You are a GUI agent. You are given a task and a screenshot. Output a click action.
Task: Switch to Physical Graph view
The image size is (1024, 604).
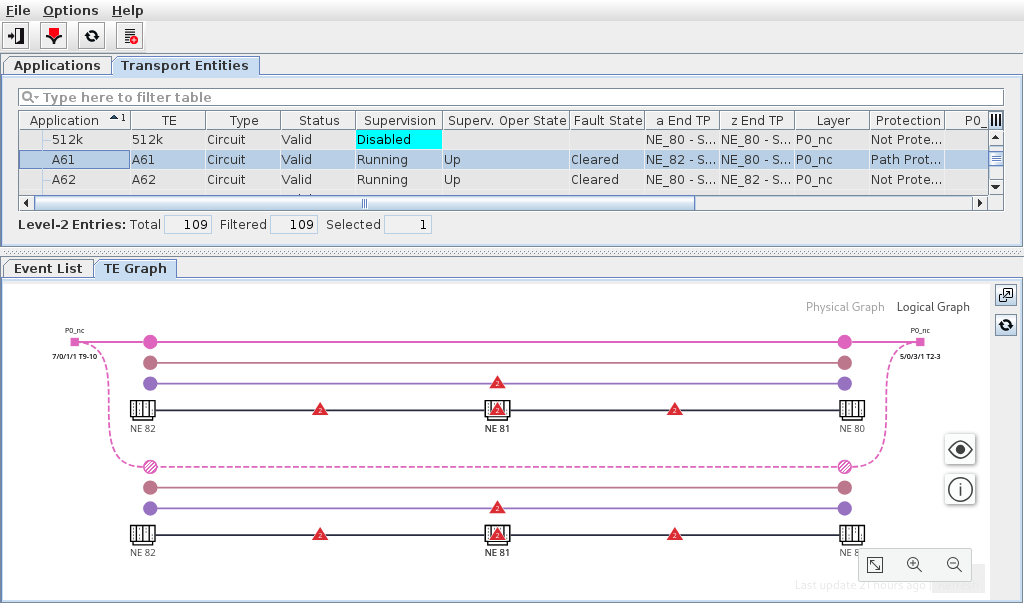tap(845, 307)
